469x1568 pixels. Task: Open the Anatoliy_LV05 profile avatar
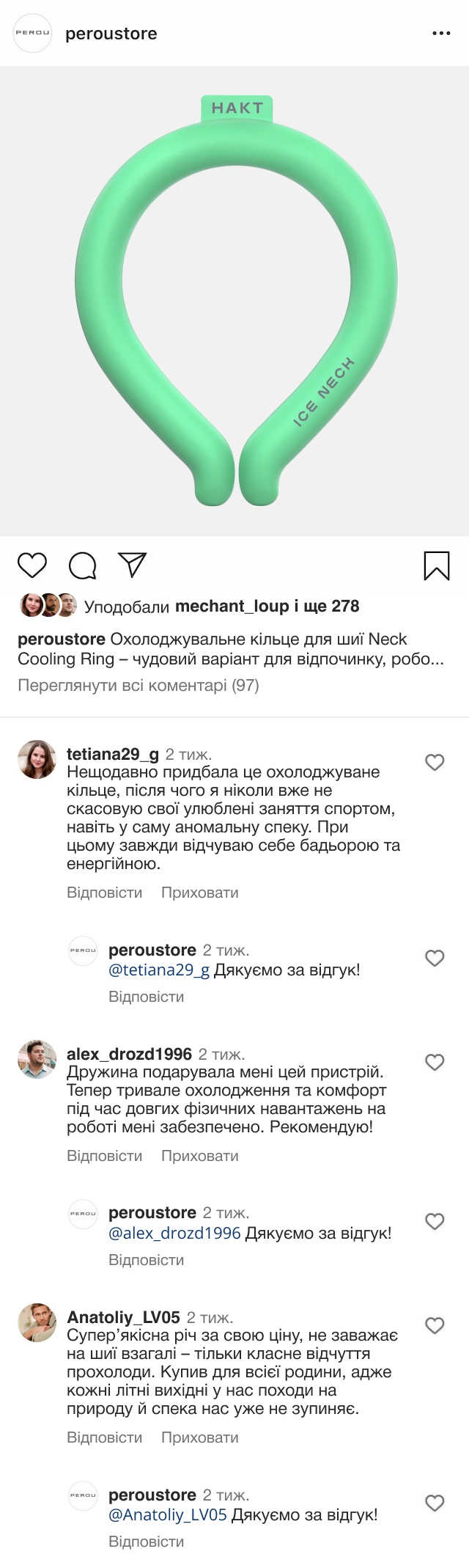coord(37,1322)
